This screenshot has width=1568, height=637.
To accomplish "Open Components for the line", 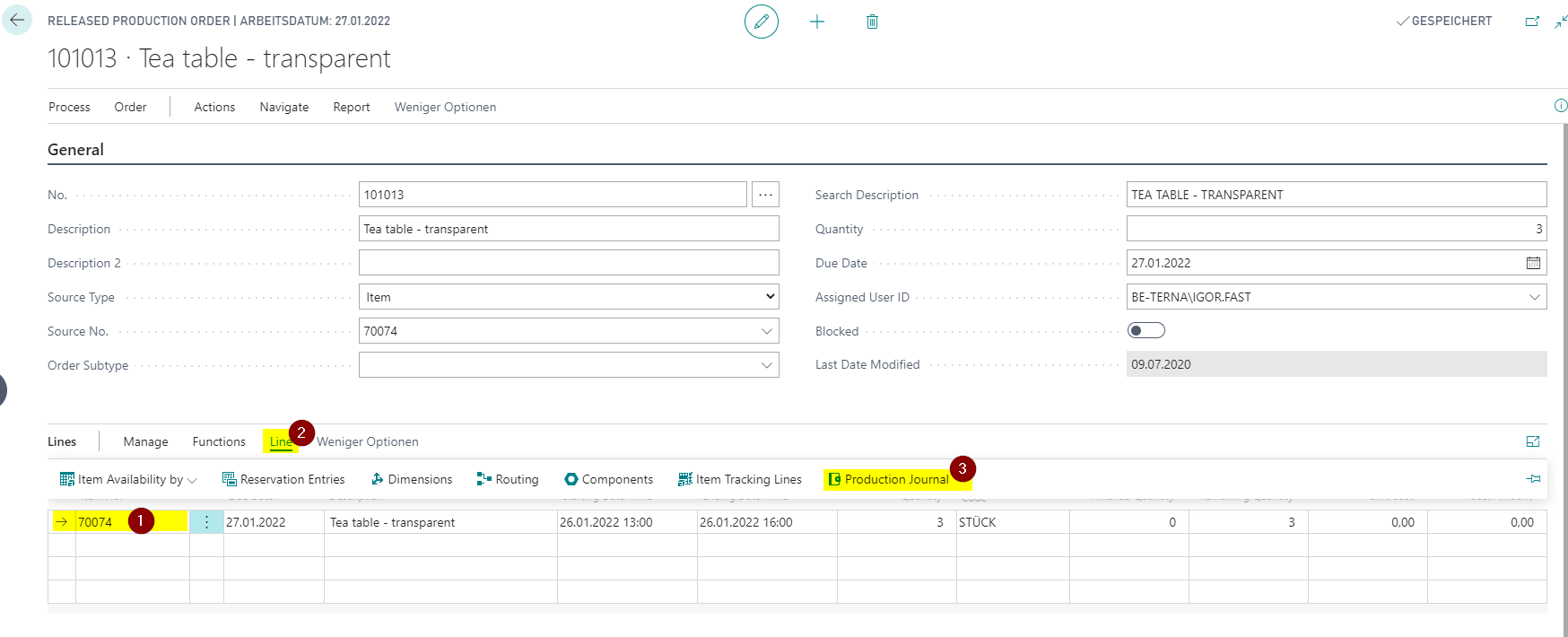I will (608, 479).
